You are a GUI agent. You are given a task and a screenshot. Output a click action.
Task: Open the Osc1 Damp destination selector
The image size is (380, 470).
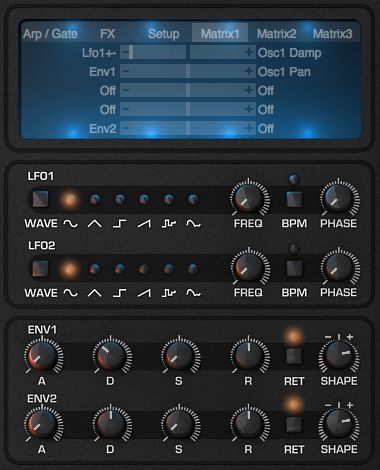click(x=289, y=53)
